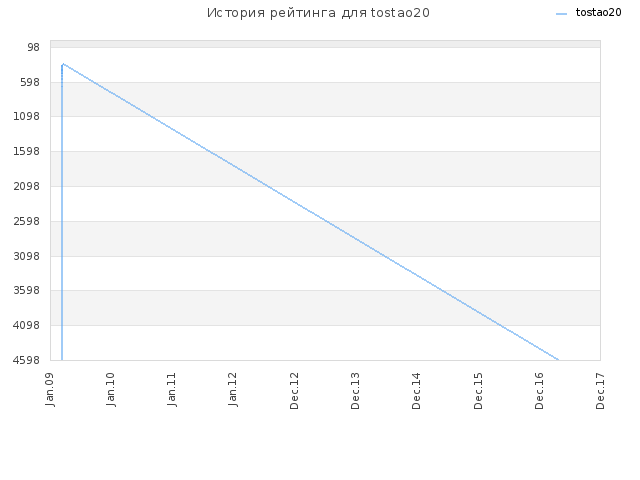
Task: Click the line's end point near Dec.16
Action: pos(558,360)
